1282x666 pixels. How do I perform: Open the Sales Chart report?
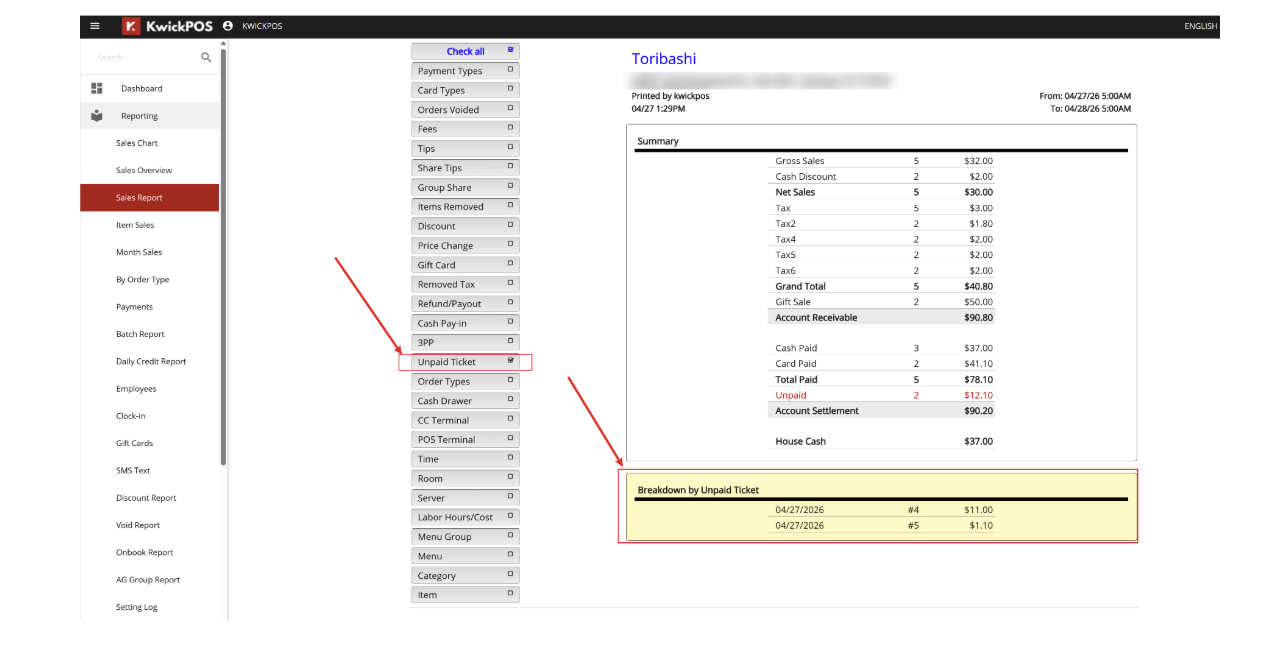click(x=149, y=143)
